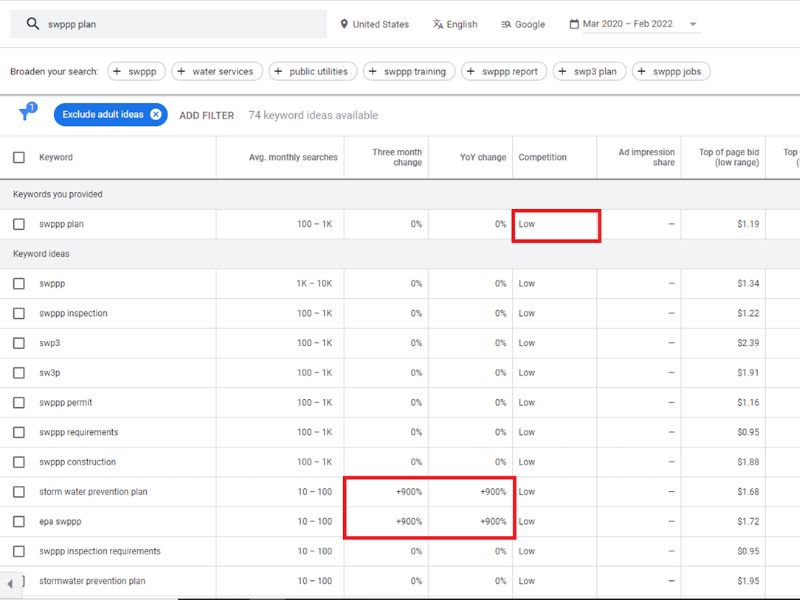Remove the Exclude adult ideas filter

(x=156, y=114)
